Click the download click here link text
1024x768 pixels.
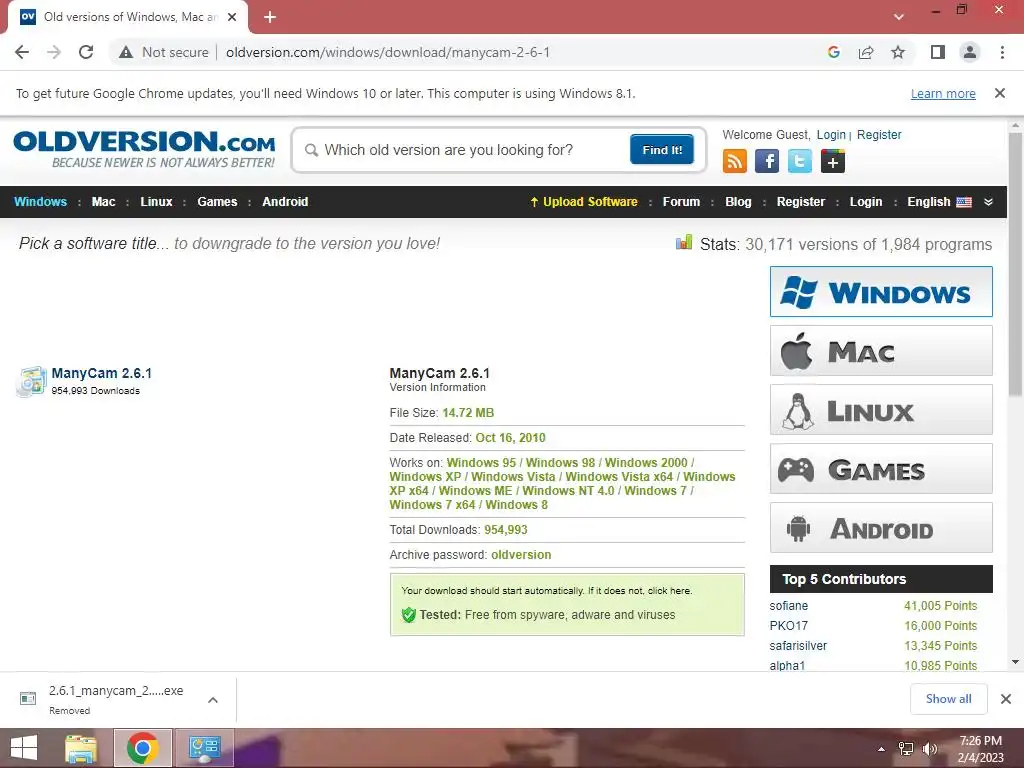(669, 590)
